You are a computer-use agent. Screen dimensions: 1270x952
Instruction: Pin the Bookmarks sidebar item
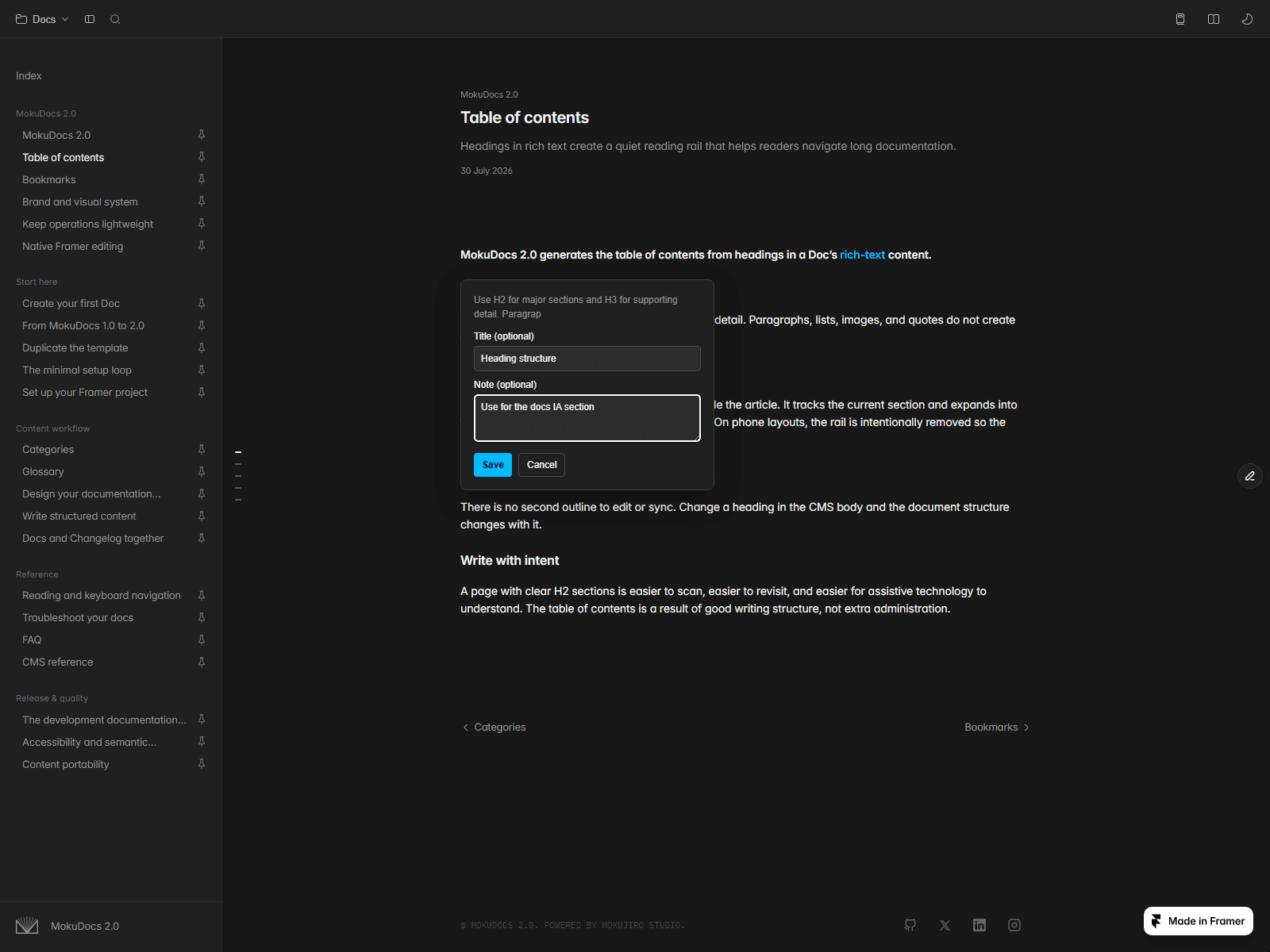[x=202, y=179]
